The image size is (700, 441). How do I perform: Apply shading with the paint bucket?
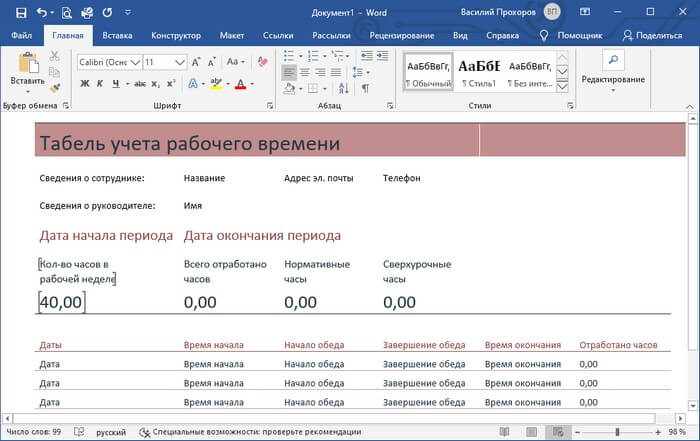(289, 88)
